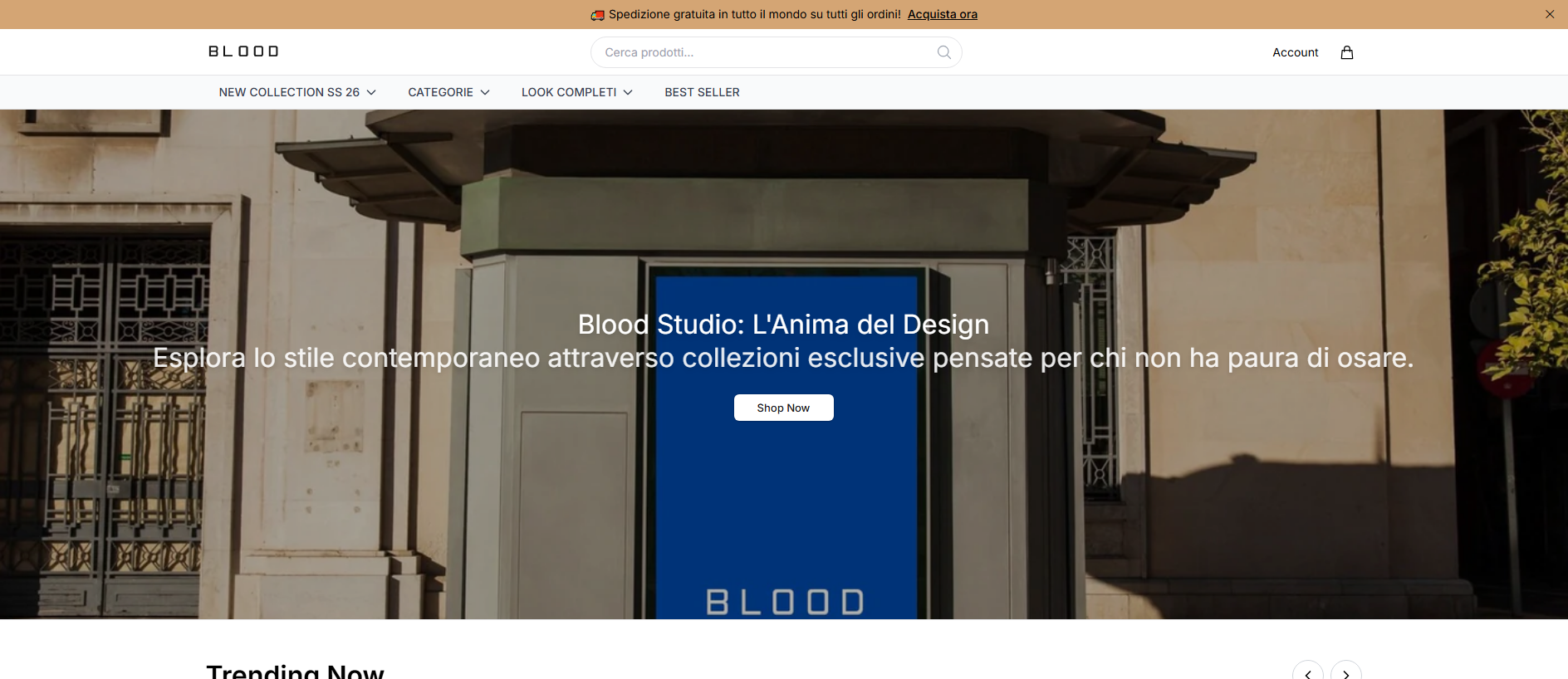Click the search magnifier icon
The height and width of the screenshot is (679, 1568).
[x=943, y=52]
